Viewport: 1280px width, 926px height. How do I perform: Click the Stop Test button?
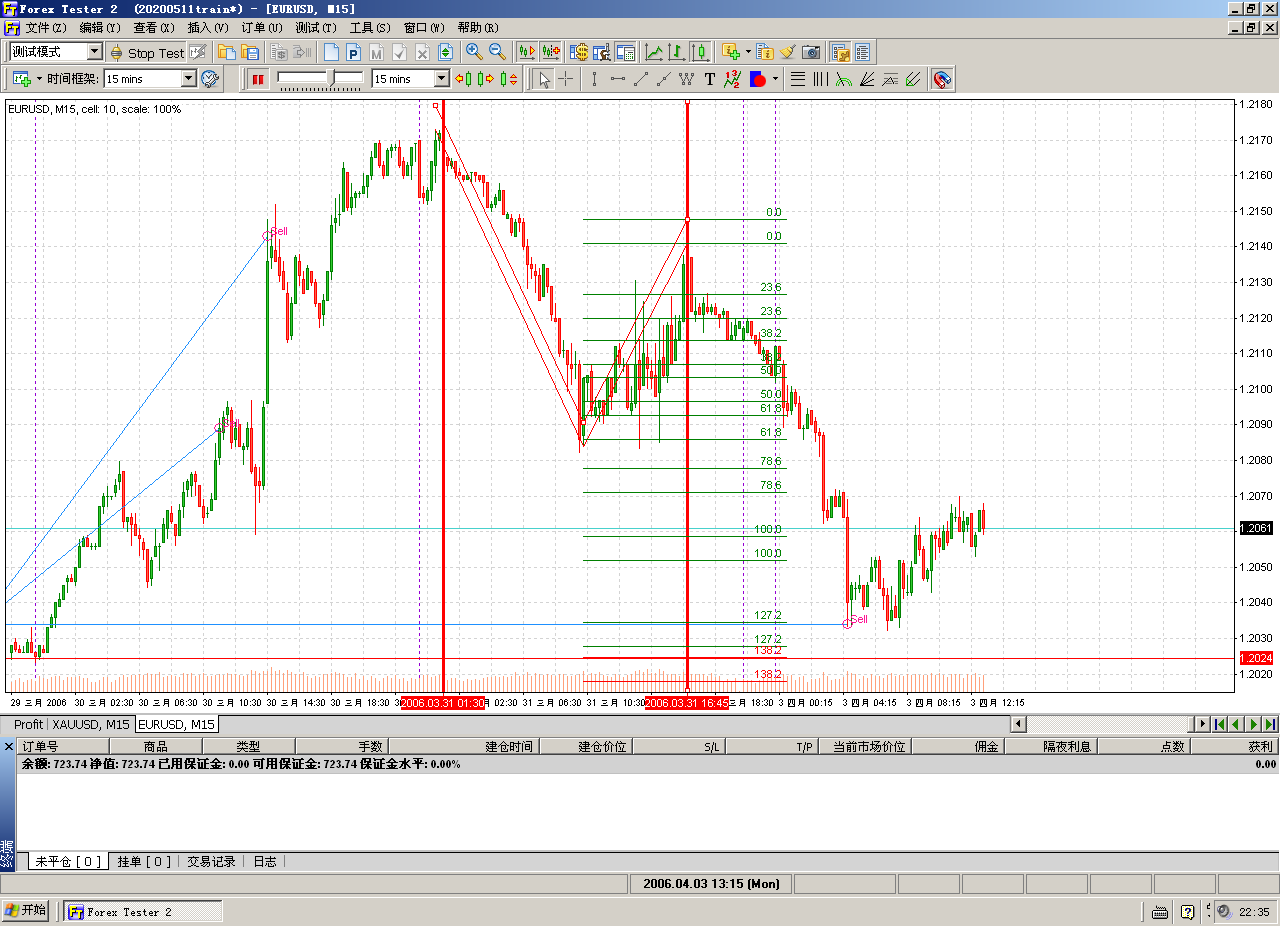pos(147,53)
